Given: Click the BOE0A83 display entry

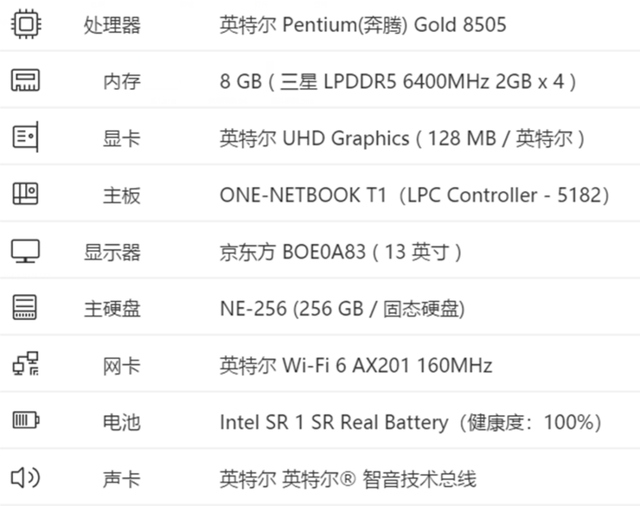Looking at the screenshot, I should pos(341,252).
